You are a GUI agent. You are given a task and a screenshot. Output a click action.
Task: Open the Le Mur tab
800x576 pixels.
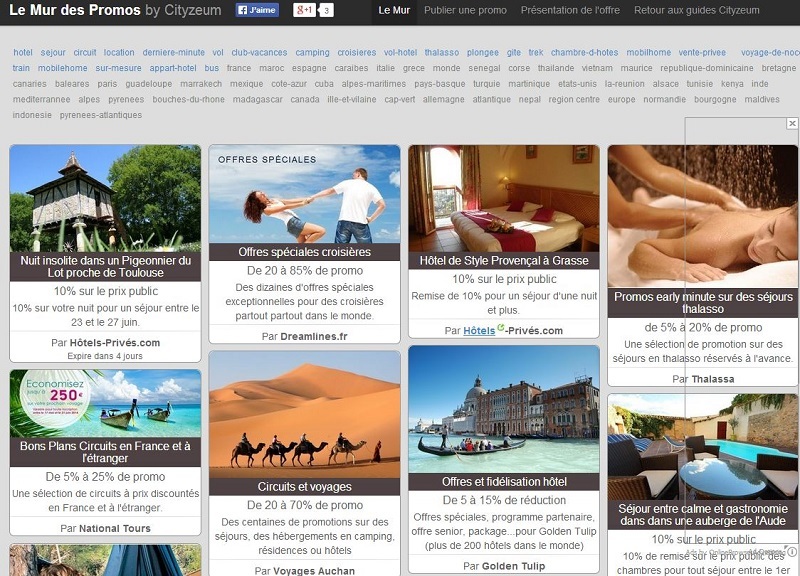393,10
